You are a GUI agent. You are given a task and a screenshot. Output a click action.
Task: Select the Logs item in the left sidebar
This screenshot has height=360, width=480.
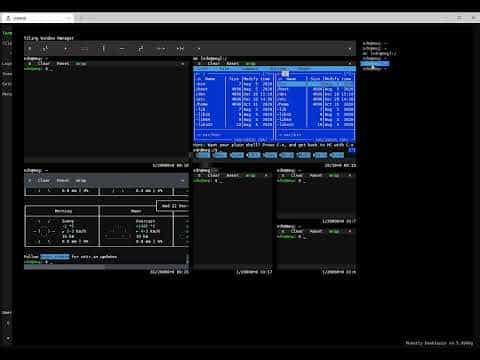click(7, 63)
